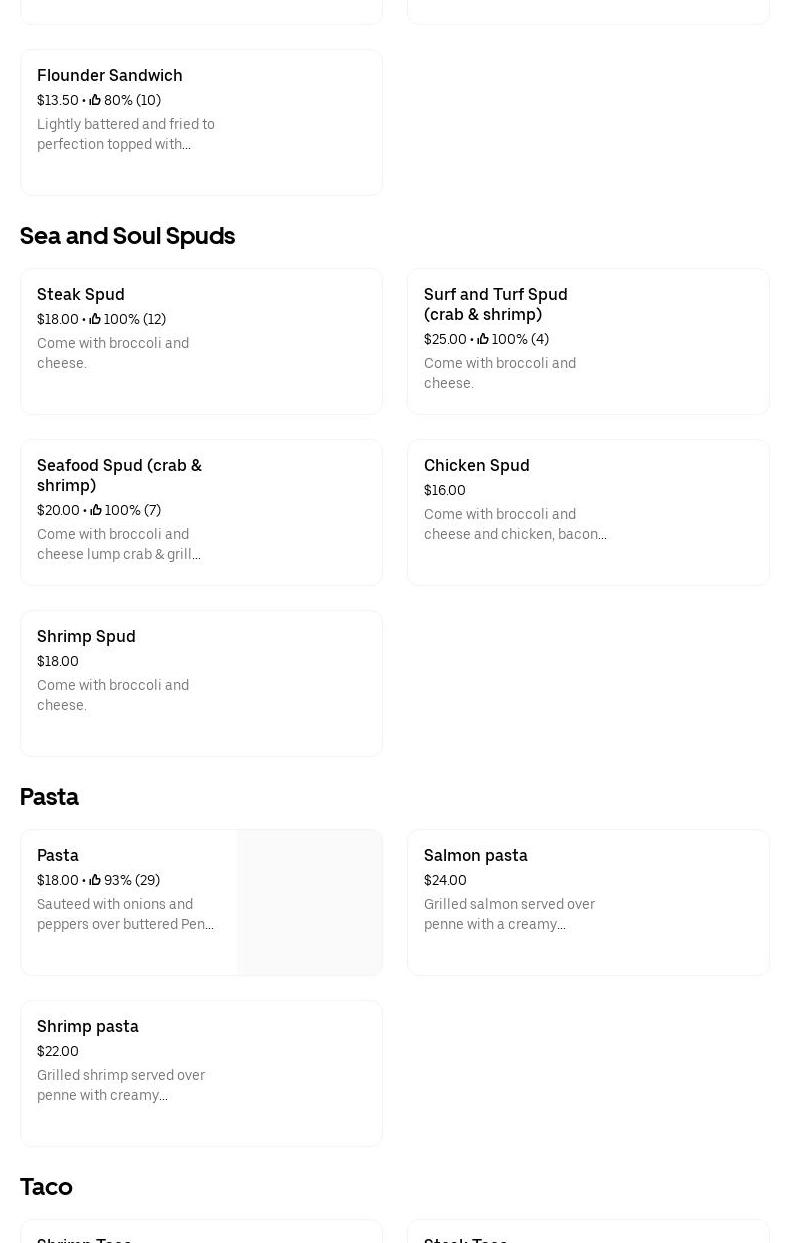Screen dimensions: 804x1243
Task: Select the Shrimp Spud card
Action: click(x=201, y=683)
